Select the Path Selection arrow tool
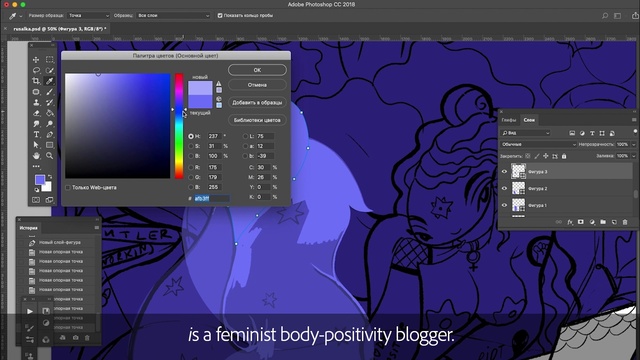 pyautogui.click(x=36, y=145)
